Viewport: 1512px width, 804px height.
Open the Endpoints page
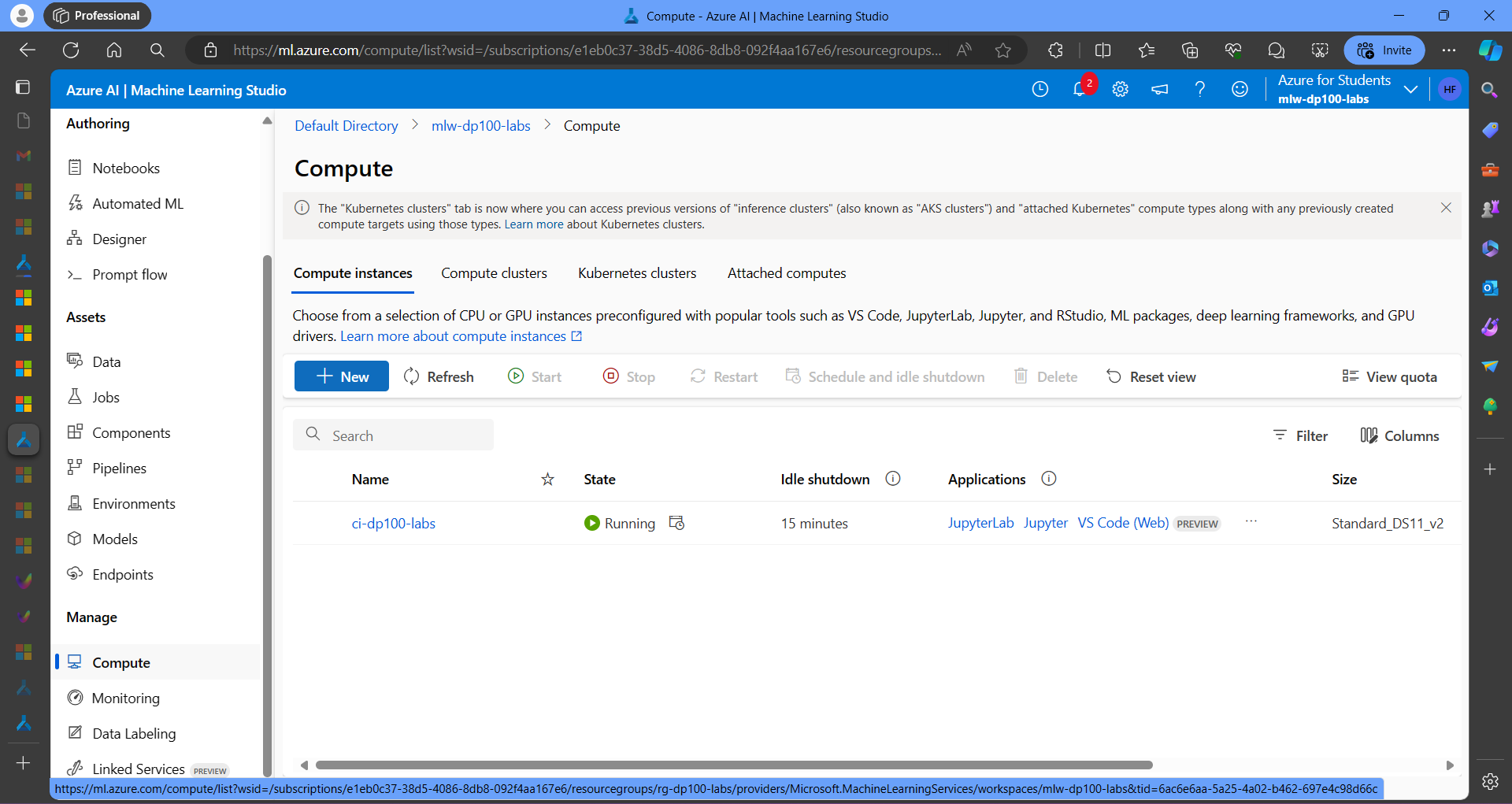tap(110, 574)
